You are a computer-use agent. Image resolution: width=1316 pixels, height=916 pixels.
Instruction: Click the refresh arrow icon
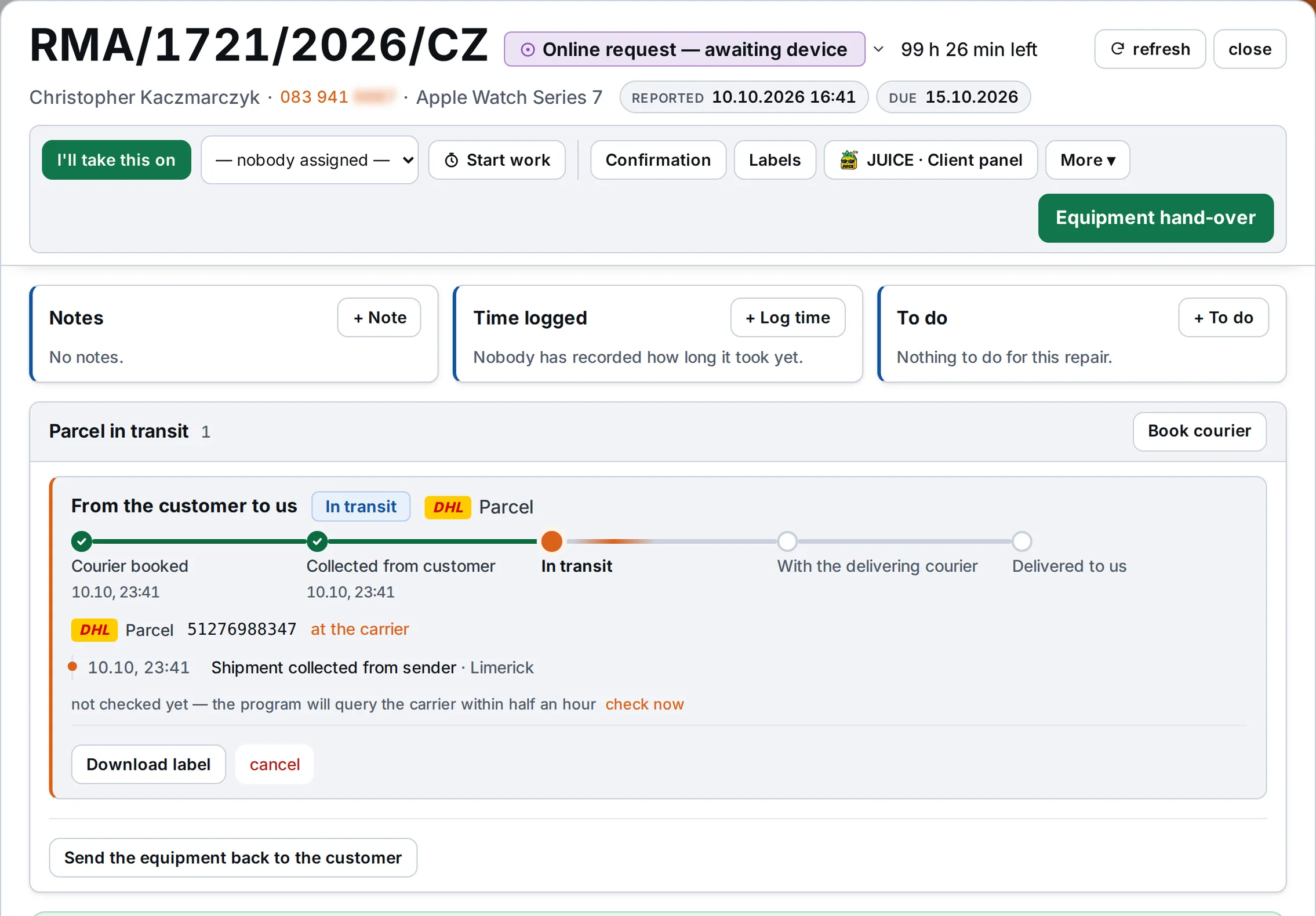[x=1118, y=49]
